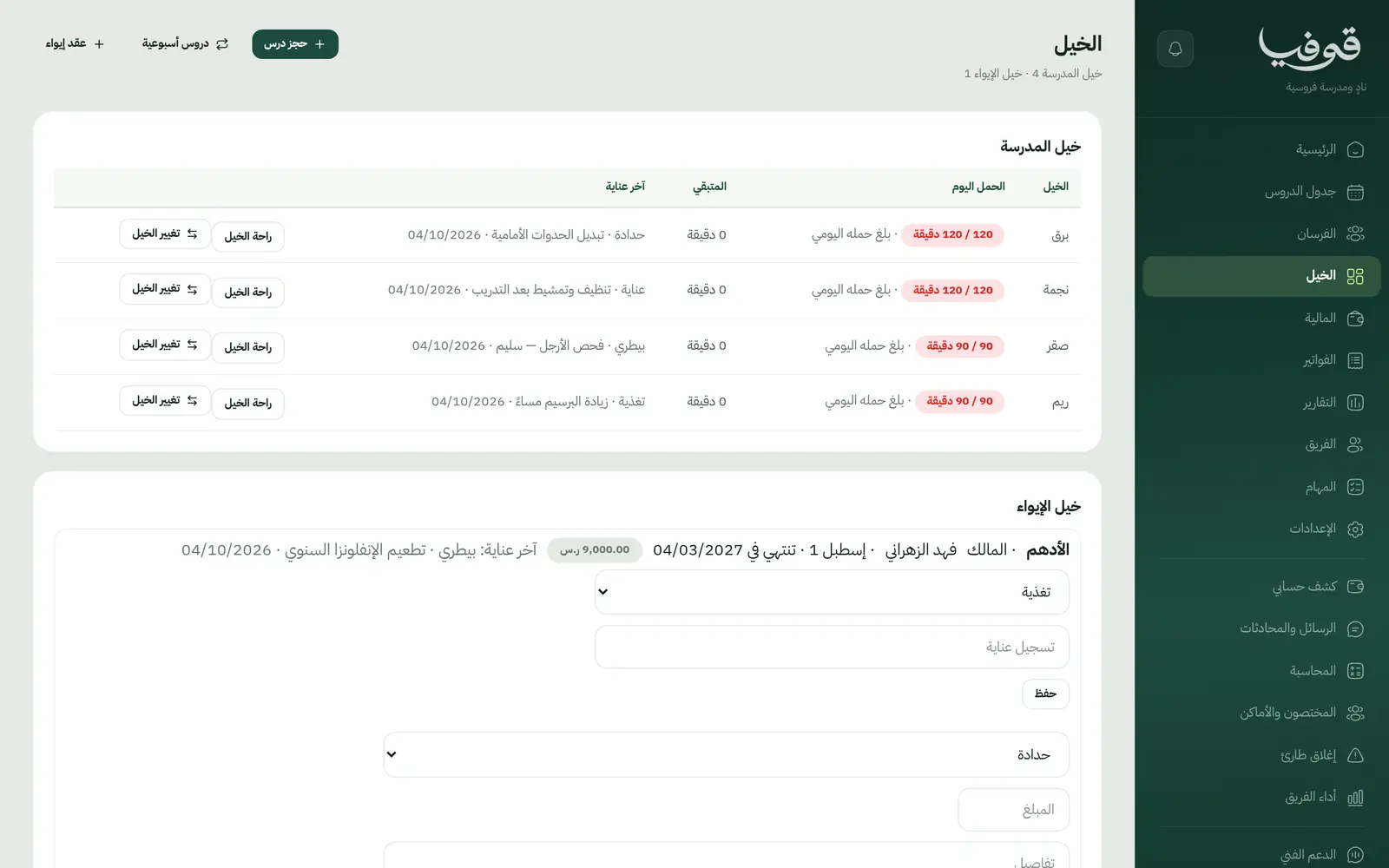The width and height of the screenshot is (1389, 868).
Task: Select المختصون والأماكن in sidebar
Action: [1261, 713]
